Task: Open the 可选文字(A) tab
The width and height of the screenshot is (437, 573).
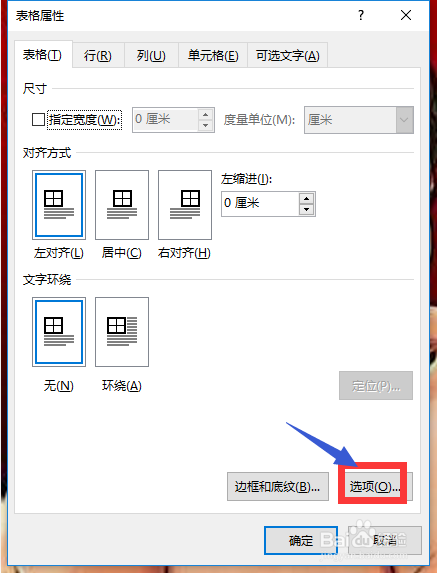Action: click(288, 56)
